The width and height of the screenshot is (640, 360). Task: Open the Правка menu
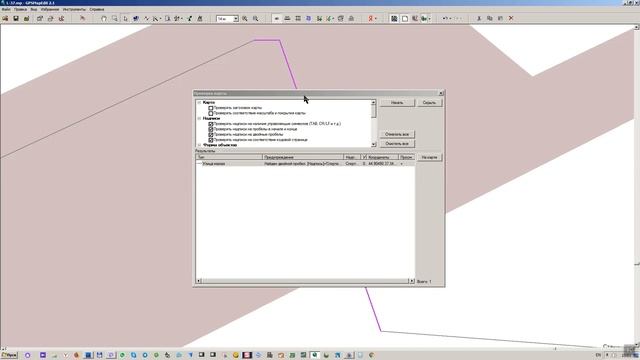coord(20,9)
